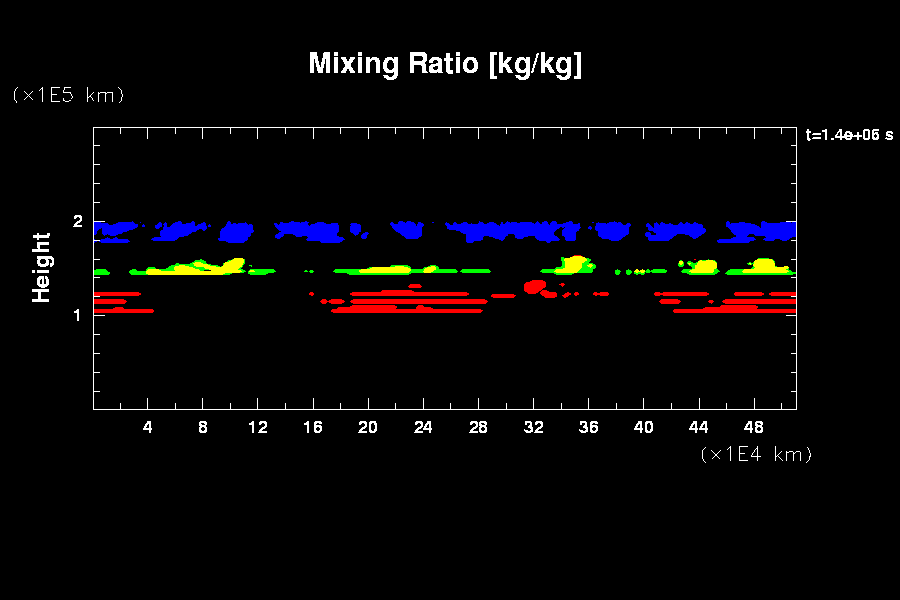Click x-axis tick label 48
This screenshot has width=900, height=600.
click(753, 427)
